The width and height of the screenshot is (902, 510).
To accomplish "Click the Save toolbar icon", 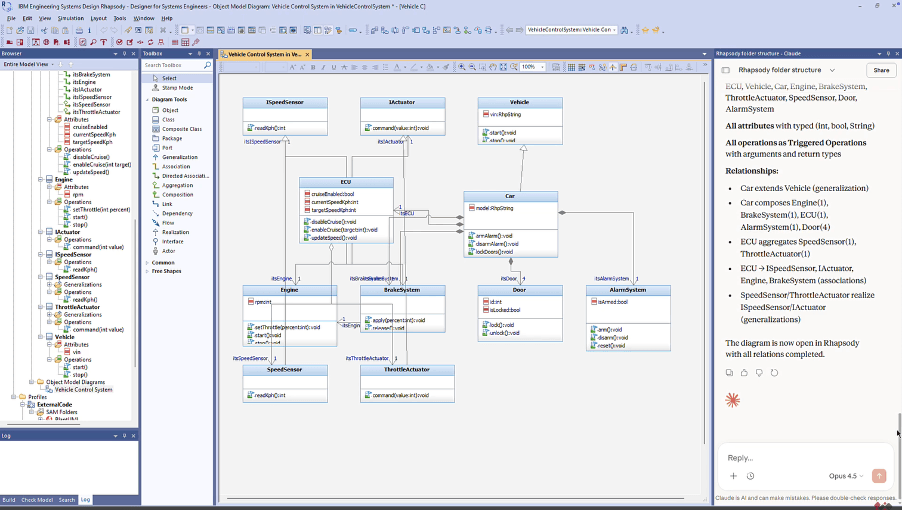I will coord(30,30).
